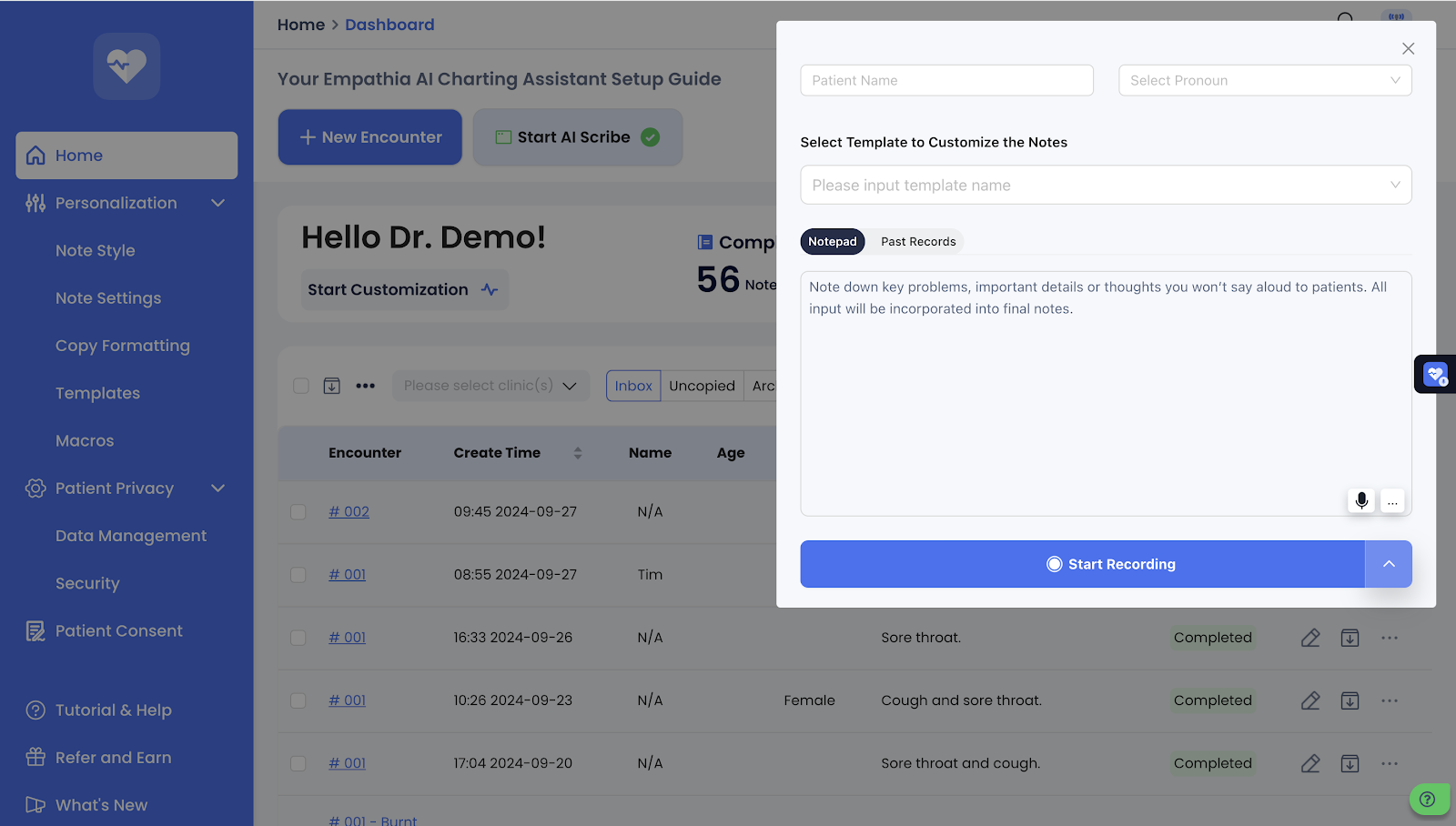Image resolution: width=1456 pixels, height=826 pixels.
Task: Switch to the Past Records tab
Action: tap(918, 242)
